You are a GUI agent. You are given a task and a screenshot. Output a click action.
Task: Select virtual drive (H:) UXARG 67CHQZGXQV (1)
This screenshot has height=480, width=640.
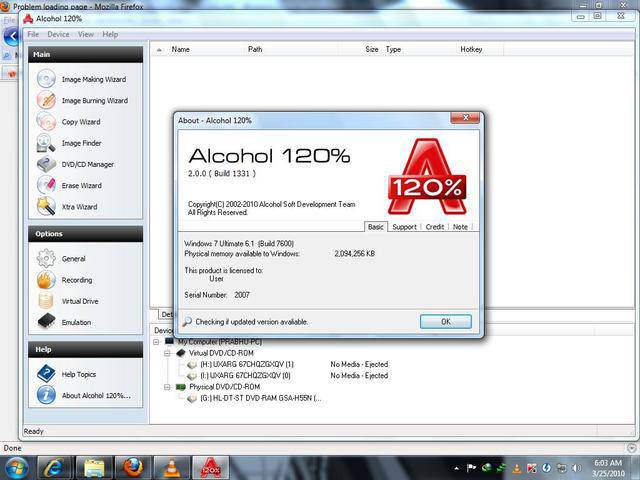pos(247,364)
